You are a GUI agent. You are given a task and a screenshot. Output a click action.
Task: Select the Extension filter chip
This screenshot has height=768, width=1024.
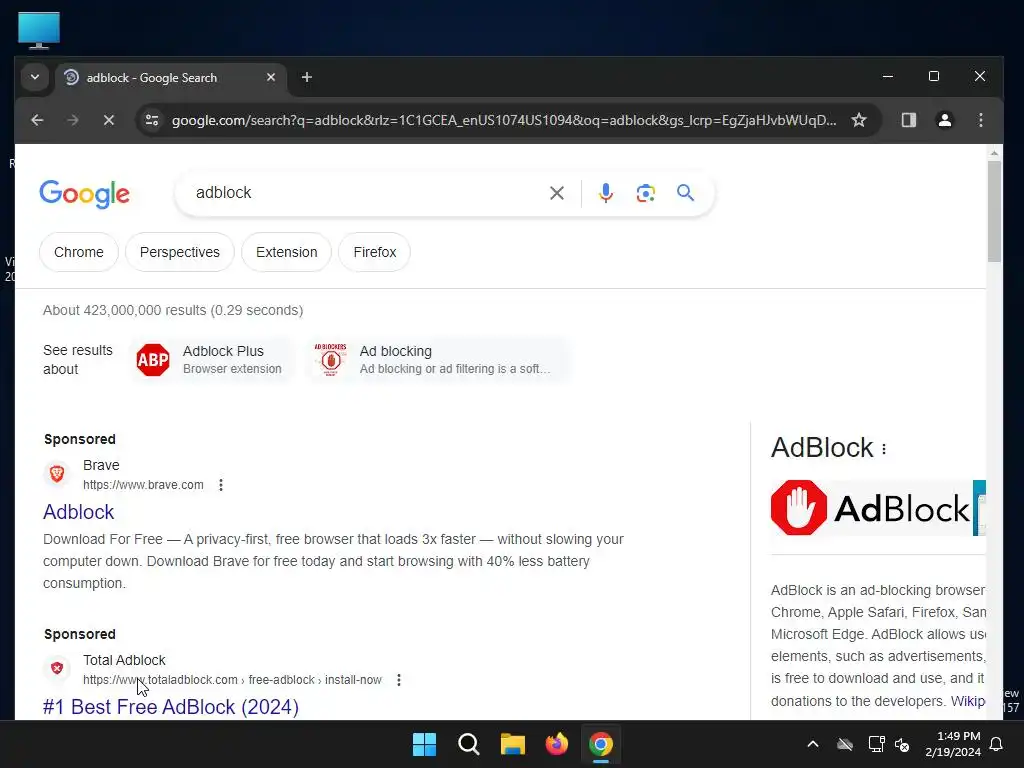coord(286,252)
